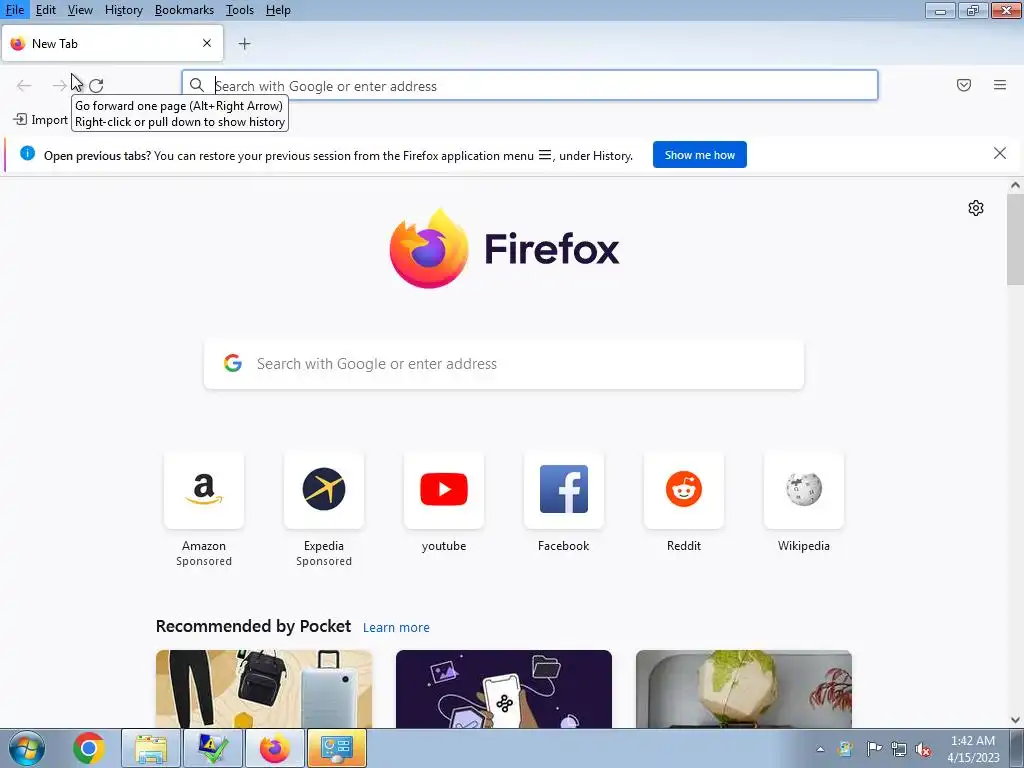1024x768 pixels.
Task: Open file explorer from the taskbar
Action: coord(151,748)
